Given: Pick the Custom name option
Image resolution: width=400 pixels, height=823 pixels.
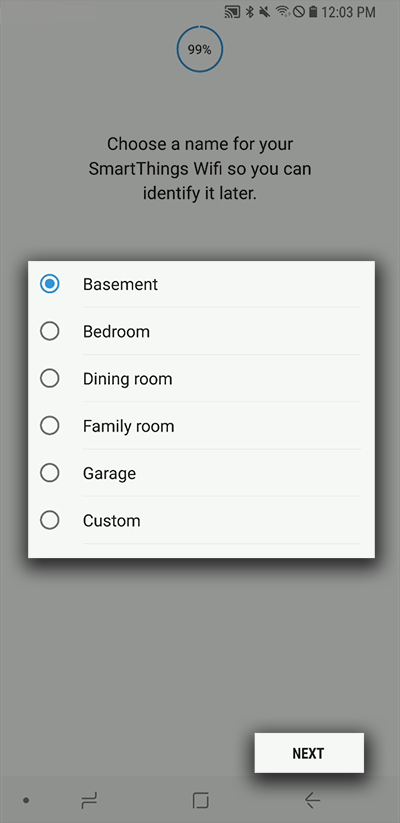Looking at the screenshot, I should [x=201, y=520].
